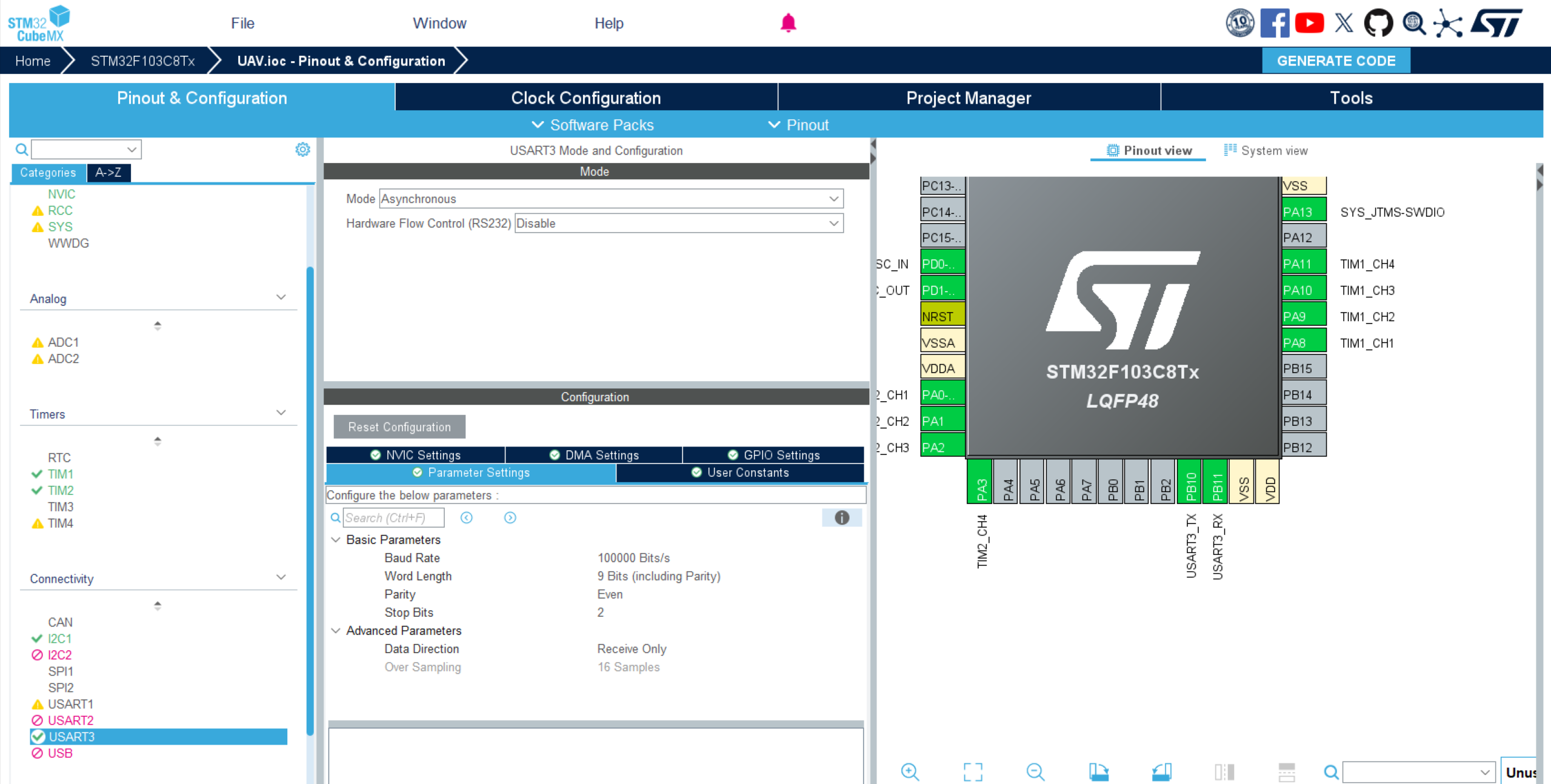
Task: Click the zoom in pinout icon
Action: [x=910, y=771]
